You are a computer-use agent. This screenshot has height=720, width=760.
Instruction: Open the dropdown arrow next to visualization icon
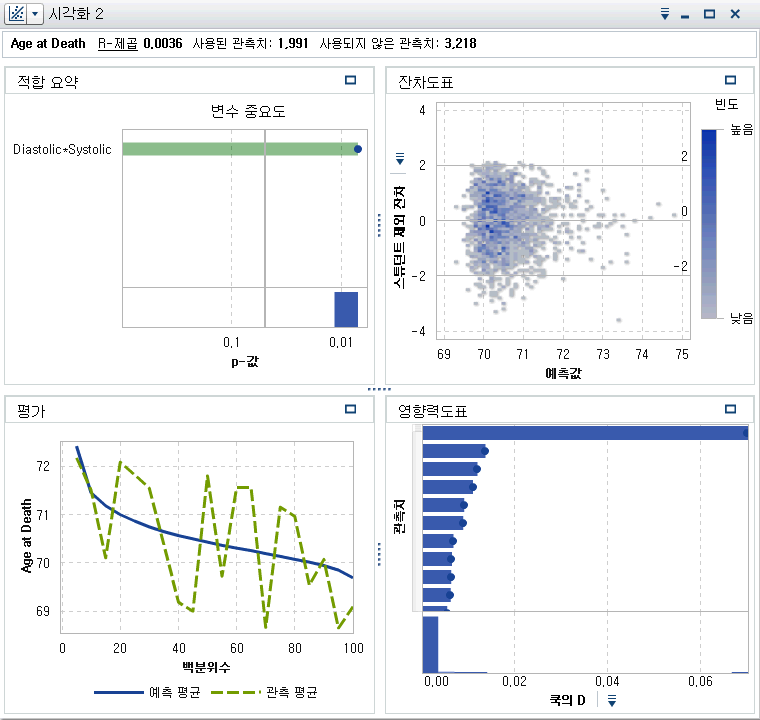tap(35, 14)
